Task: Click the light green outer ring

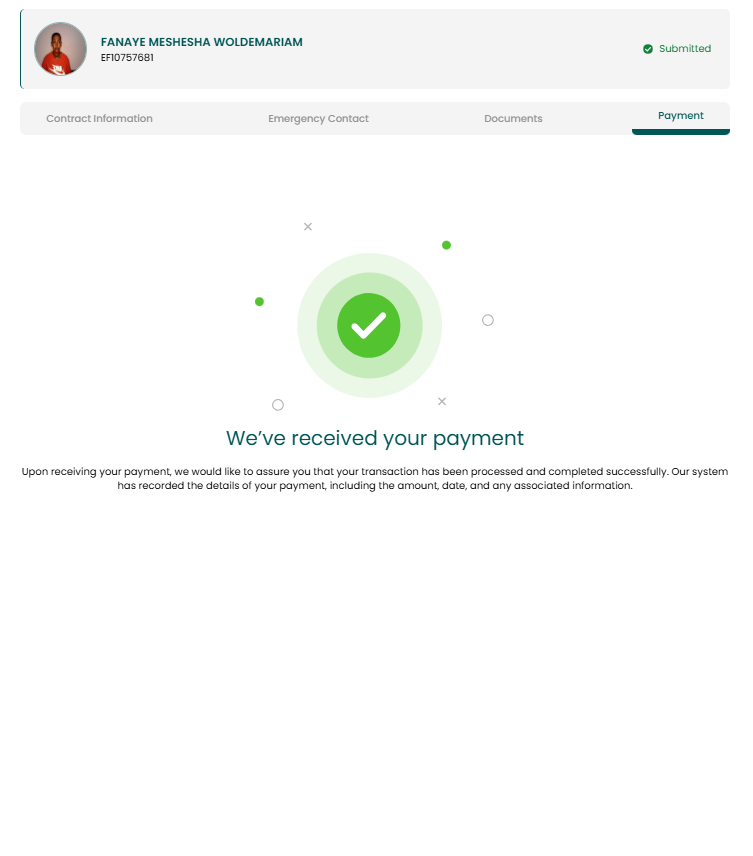Action: click(369, 262)
